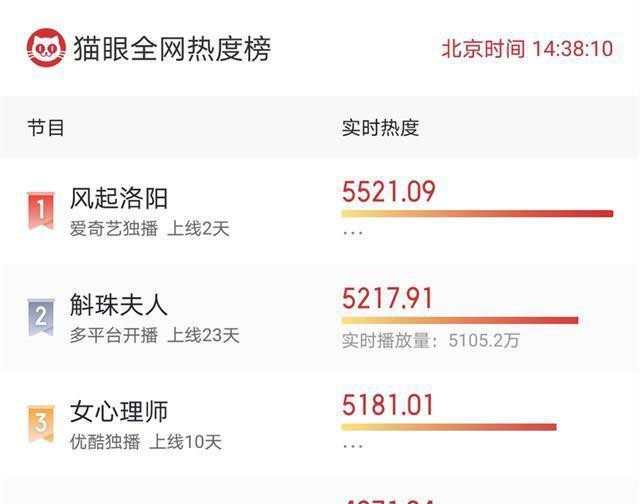The width and height of the screenshot is (640, 504).
Task: Click the 风起洛阳 heat progress bar
Action: pyautogui.click(x=477, y=214)
